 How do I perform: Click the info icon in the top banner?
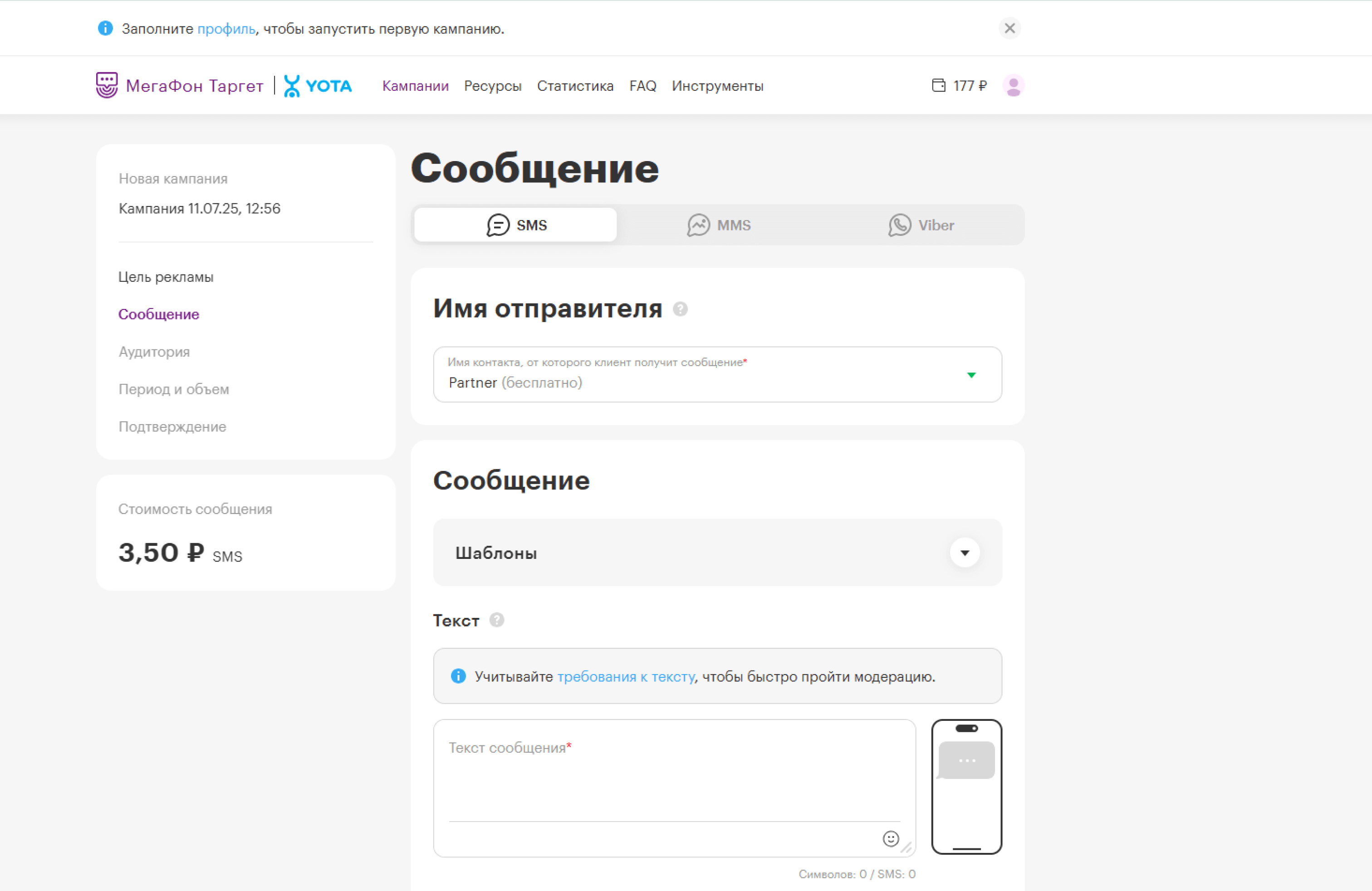coord(106,28)
